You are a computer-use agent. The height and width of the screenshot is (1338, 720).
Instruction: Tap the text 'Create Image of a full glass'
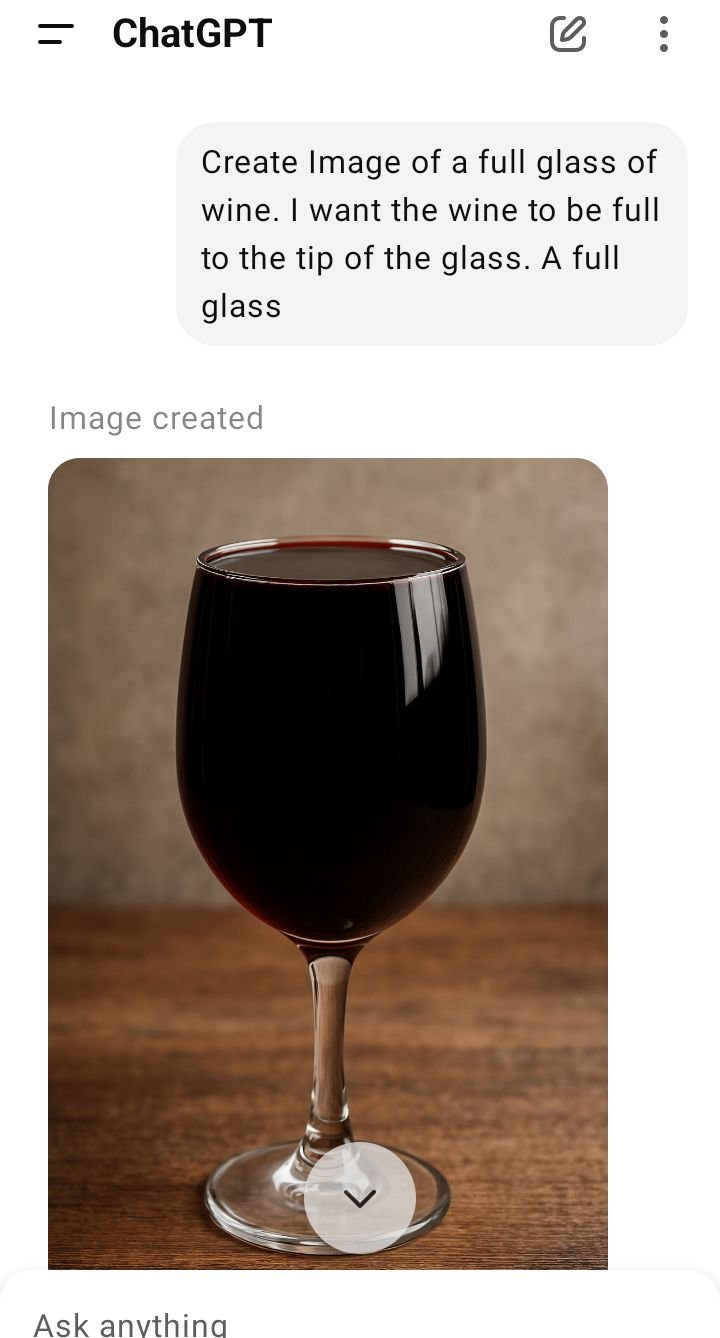[x=429, y=162]
